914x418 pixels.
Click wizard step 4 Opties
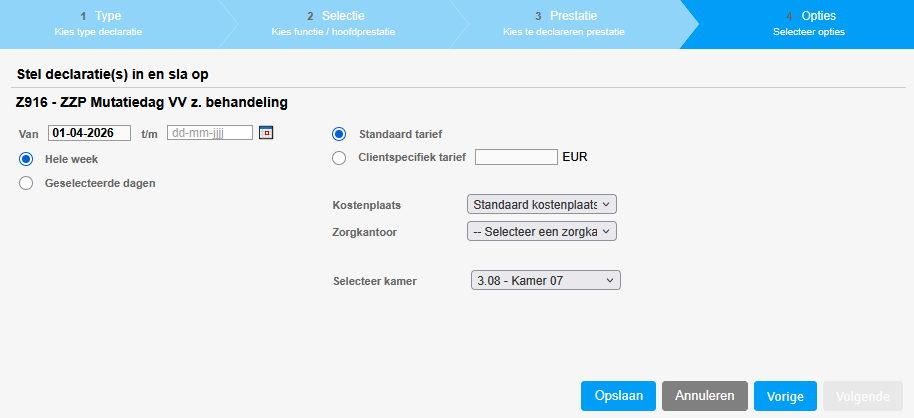point(808,23)
